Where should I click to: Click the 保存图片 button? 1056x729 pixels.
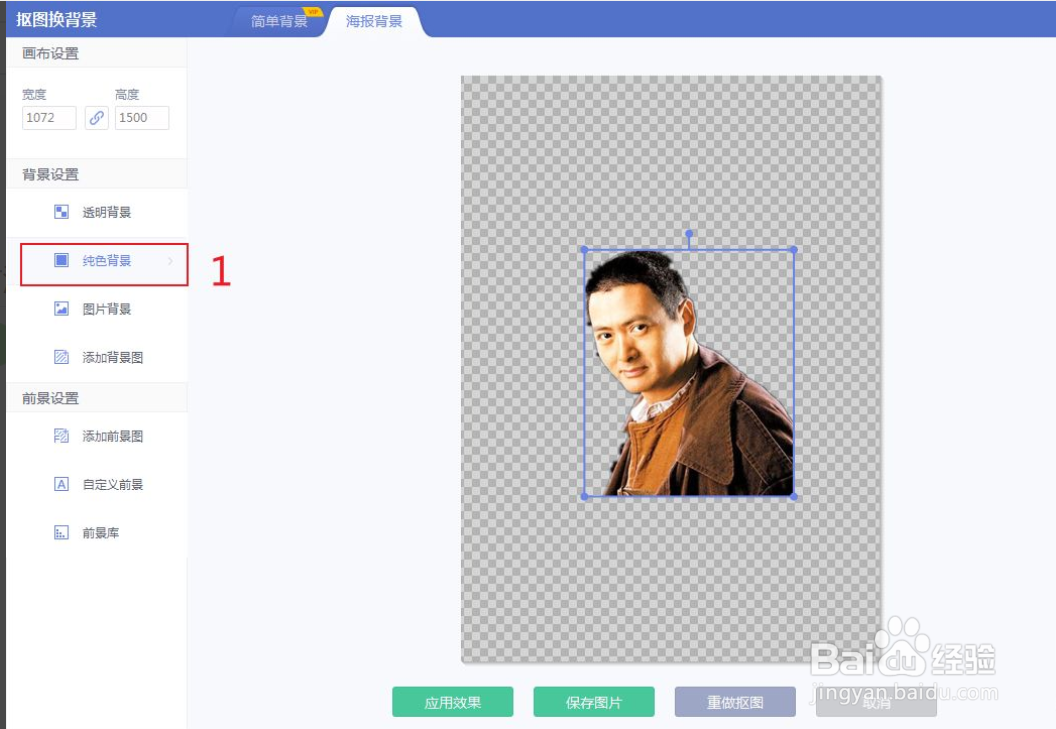[594, 702]
